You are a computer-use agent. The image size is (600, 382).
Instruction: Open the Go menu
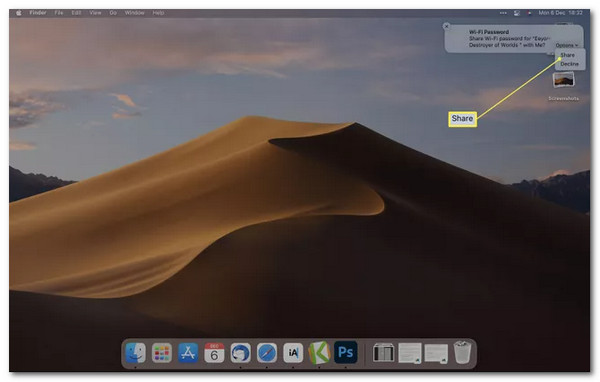113,13
